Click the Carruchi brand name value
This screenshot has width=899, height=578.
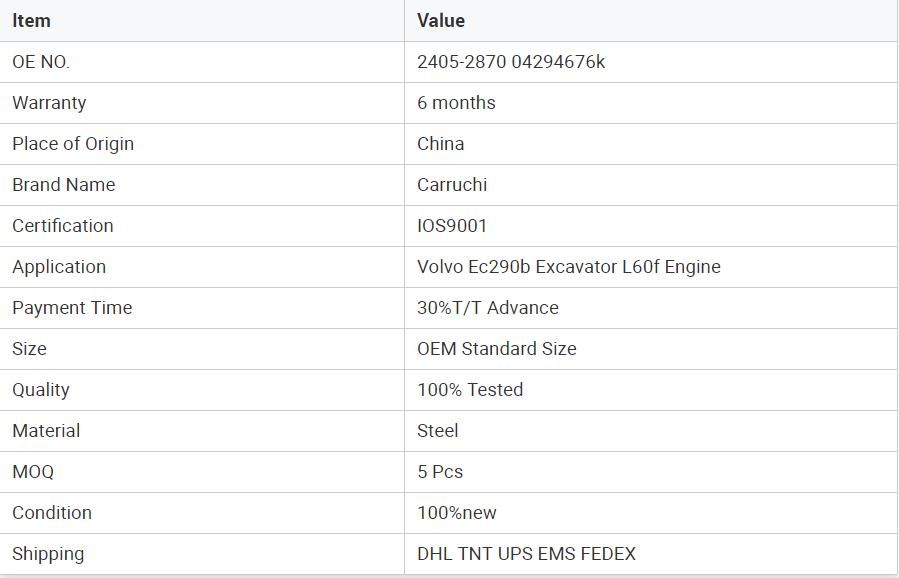tap(452, 185)
